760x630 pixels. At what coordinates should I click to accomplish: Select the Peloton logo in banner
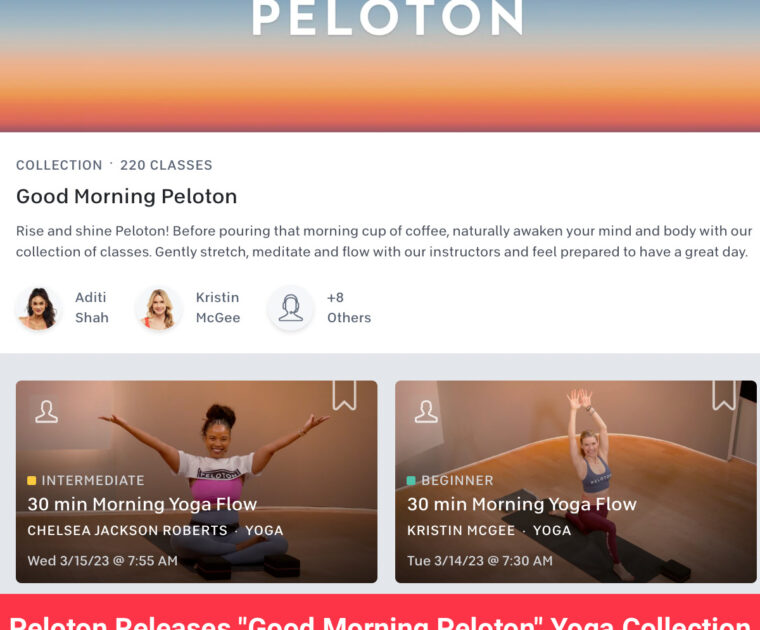(x=388, y=17)
